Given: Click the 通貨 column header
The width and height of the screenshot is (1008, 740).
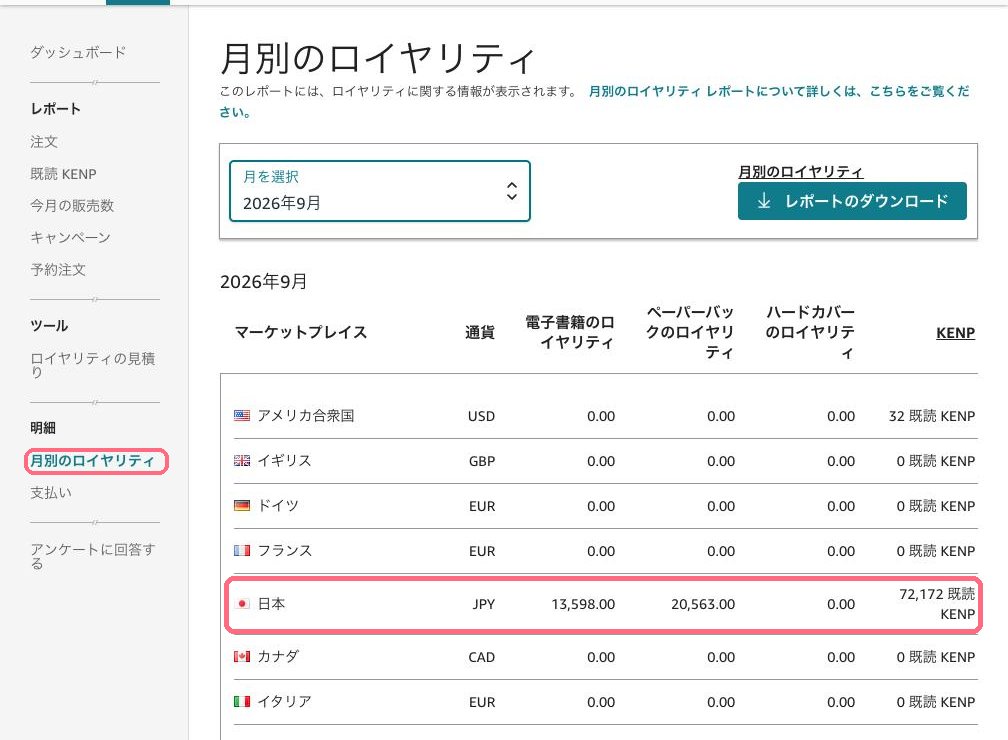Looking at the screenshot, I should click(480, 332).
